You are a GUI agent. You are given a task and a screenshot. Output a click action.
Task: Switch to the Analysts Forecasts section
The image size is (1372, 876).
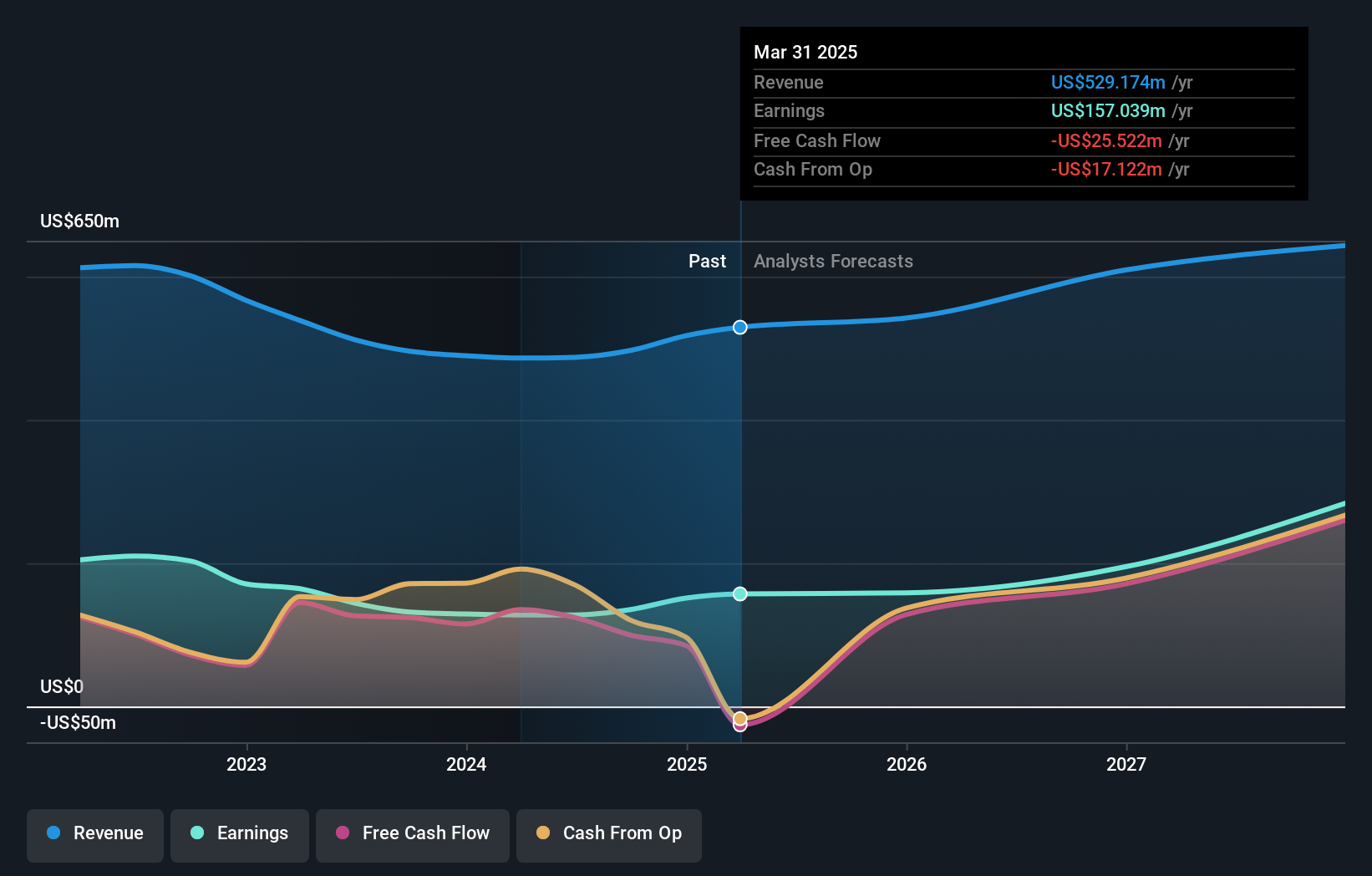click(x=832, y=261)
